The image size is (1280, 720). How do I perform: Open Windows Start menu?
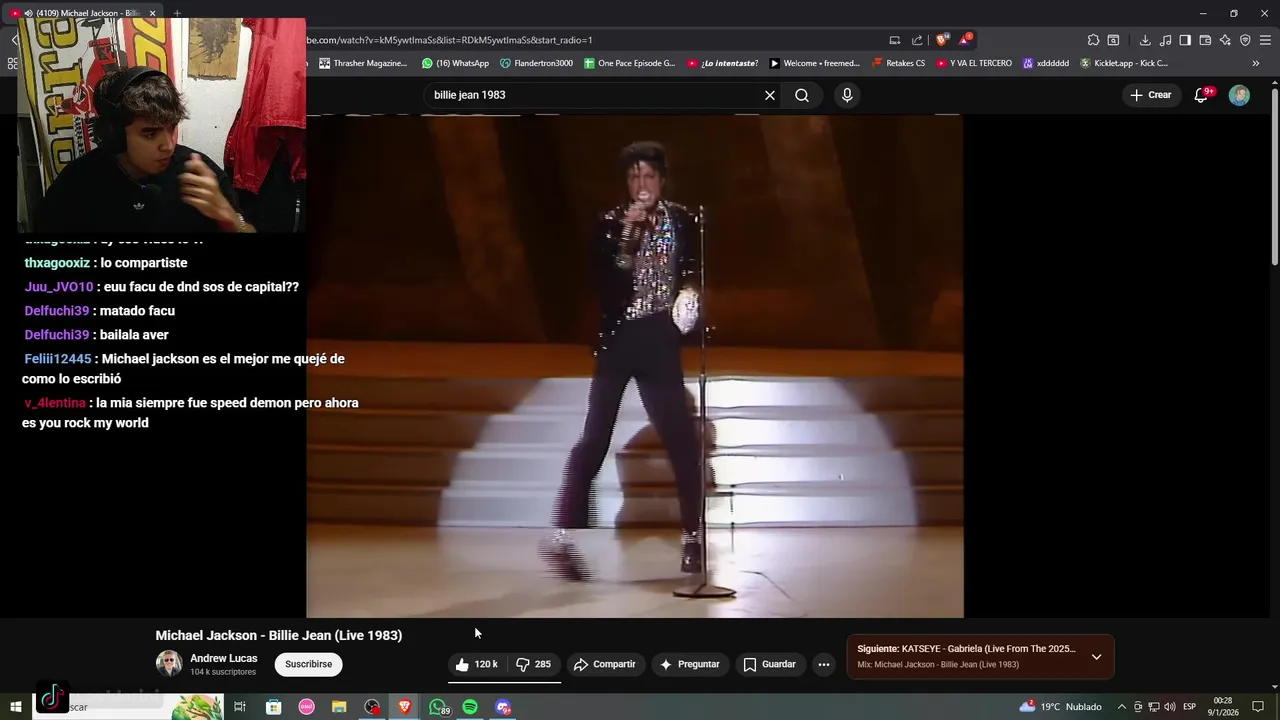coord(15,707)
